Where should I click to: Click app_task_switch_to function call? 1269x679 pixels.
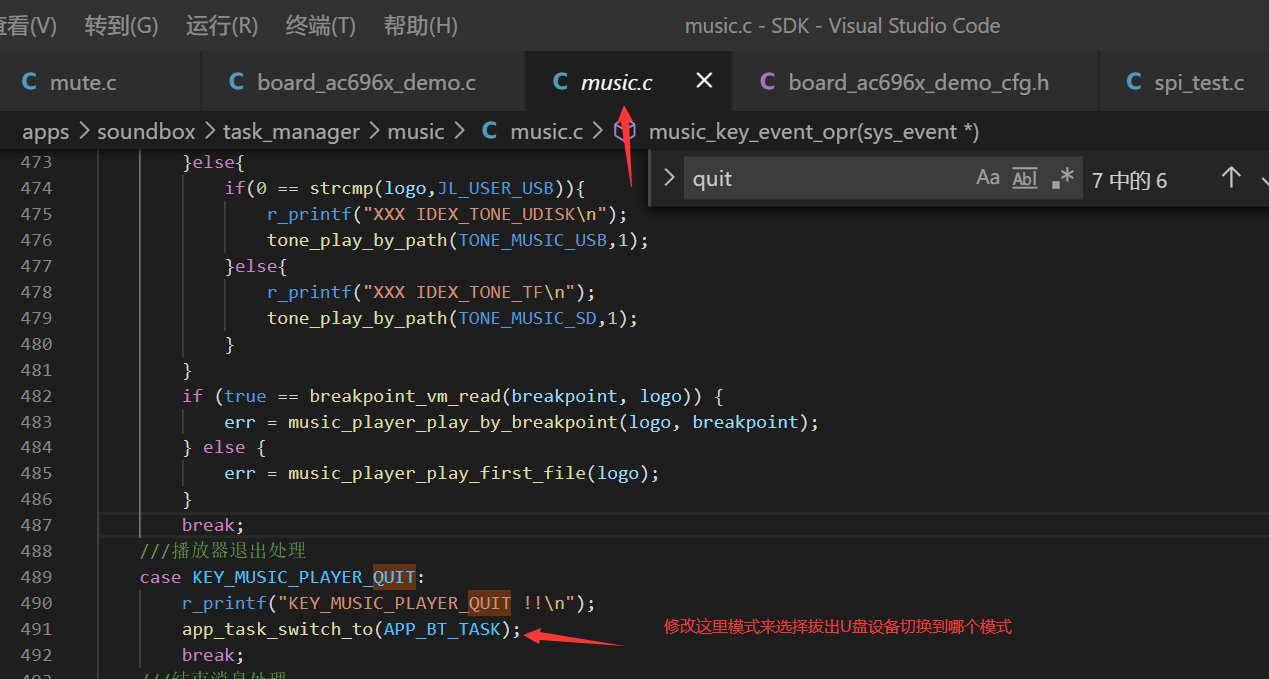(x=277, y=629)
